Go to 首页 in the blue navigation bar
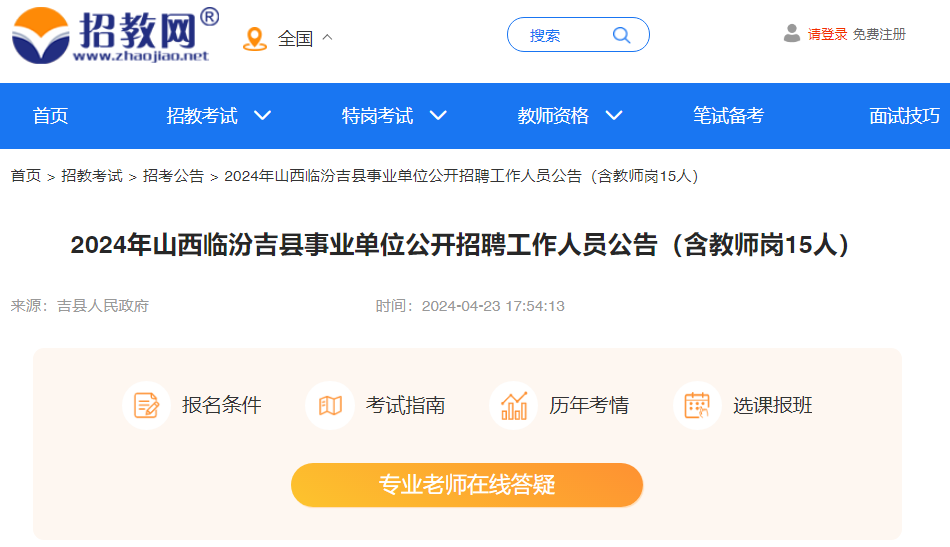The width and height of the screenshot is (950, 547). tap(50, 116)
